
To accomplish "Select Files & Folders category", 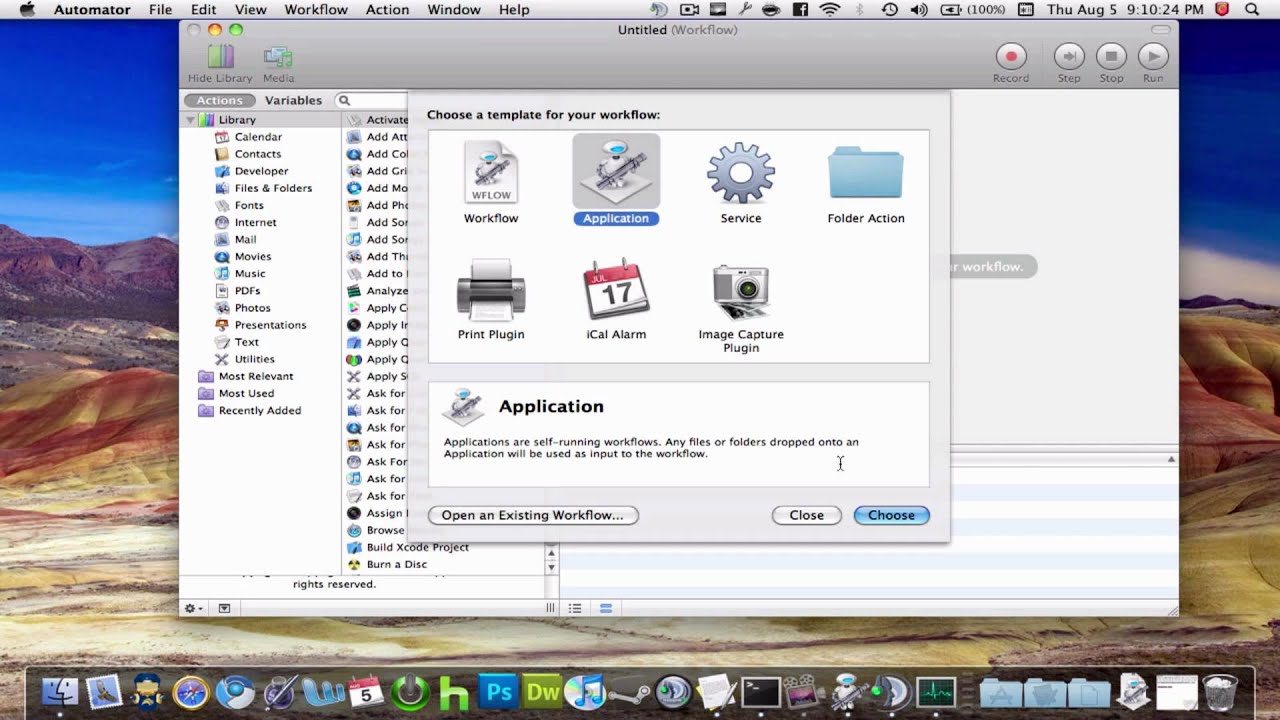I will [x=273, y=188].
